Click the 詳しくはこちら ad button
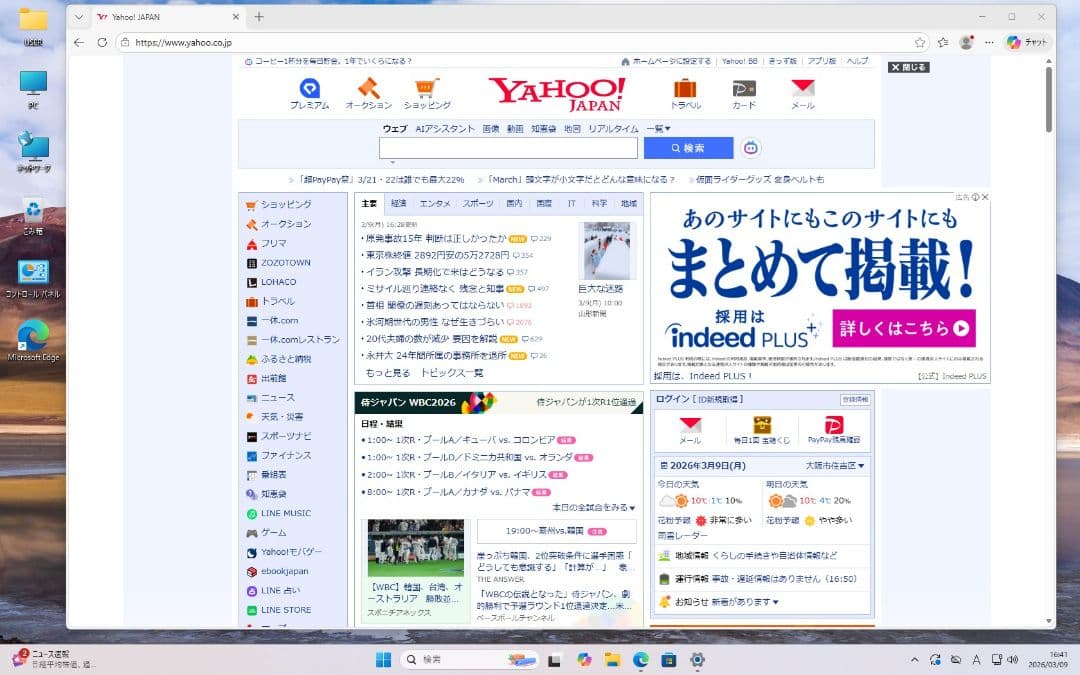This screenshot has width=1080, height=675. coord(904,329)
